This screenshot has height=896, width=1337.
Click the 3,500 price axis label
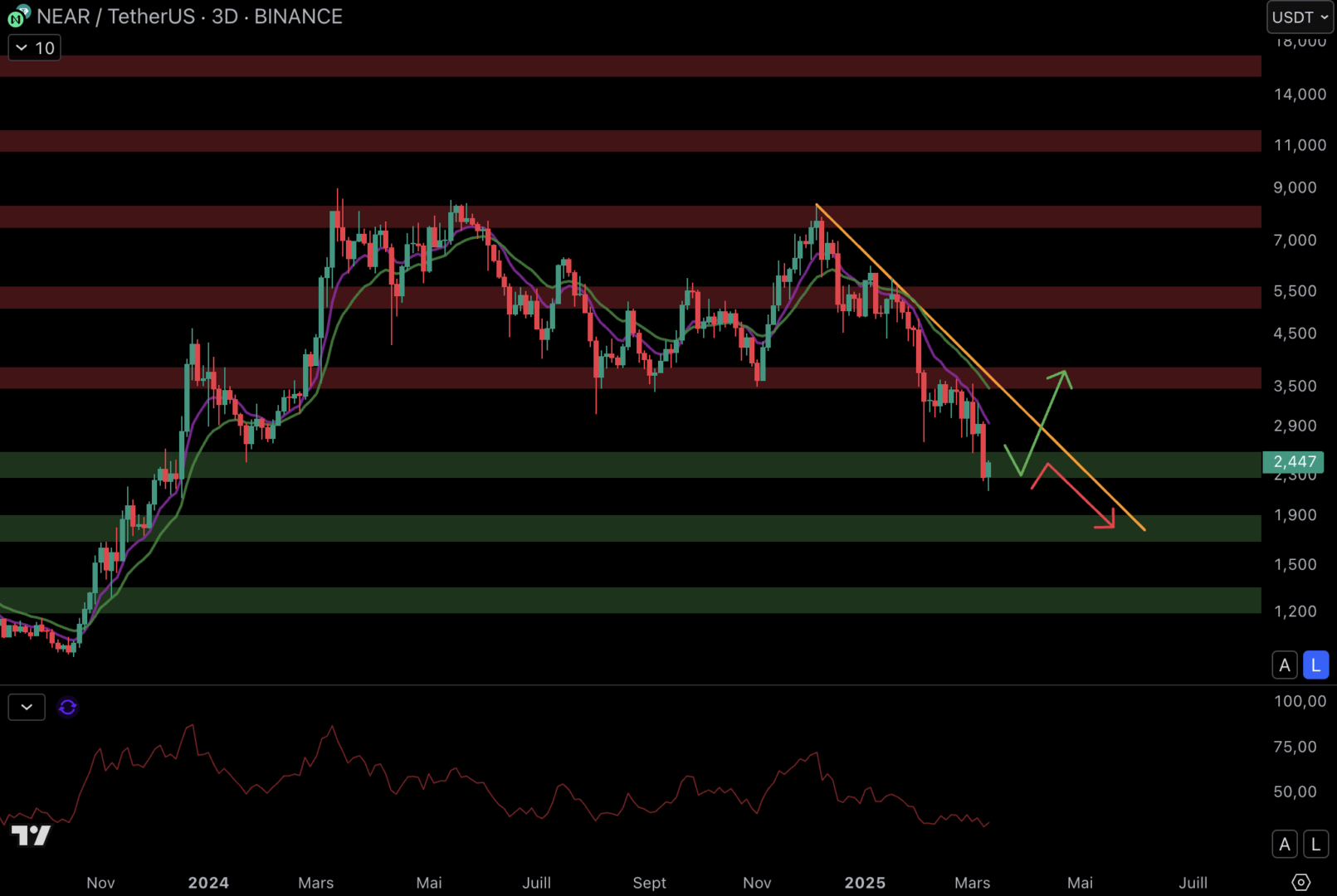tap(1295, 386)
